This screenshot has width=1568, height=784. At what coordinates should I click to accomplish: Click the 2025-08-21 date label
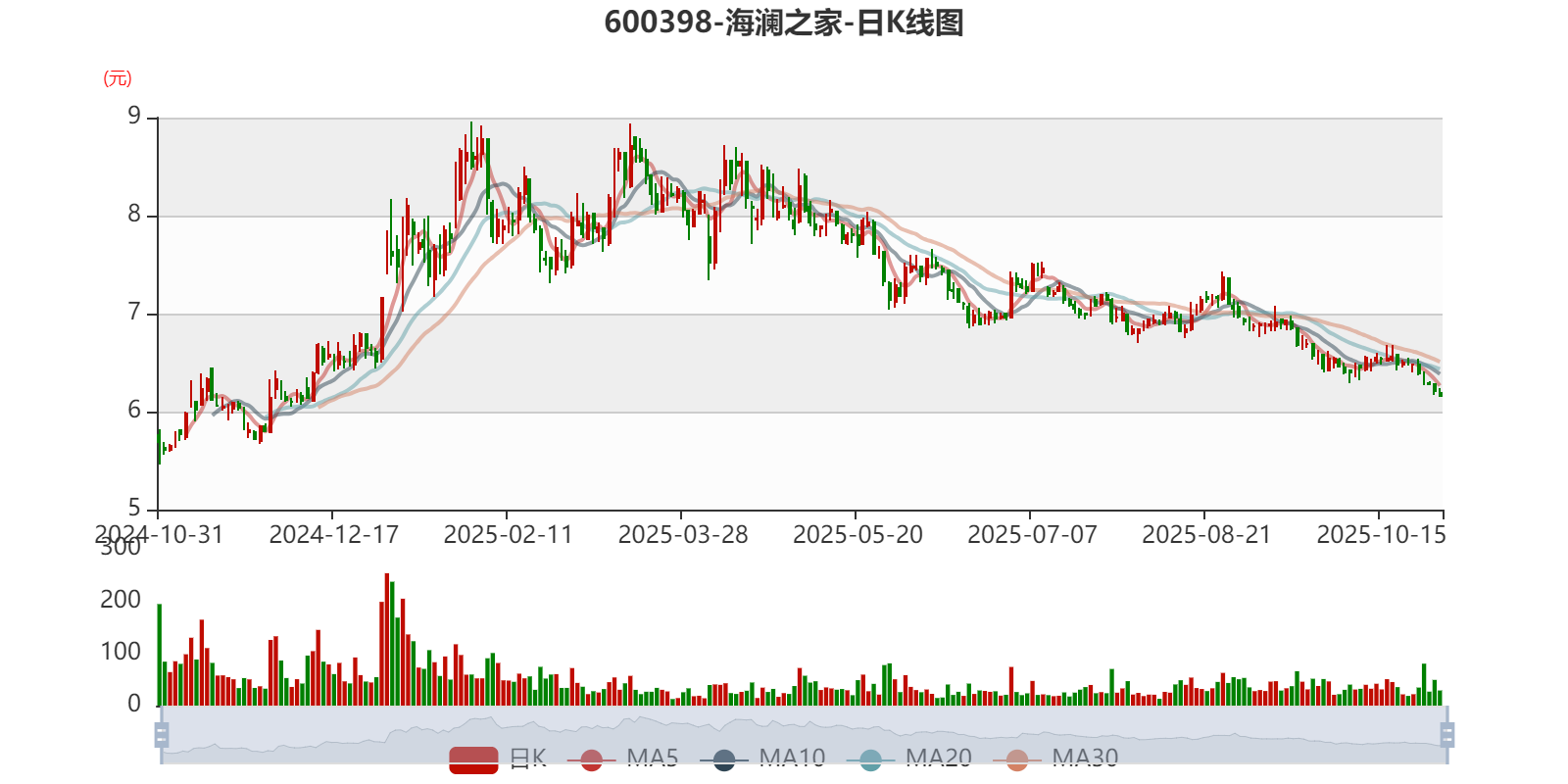click(x=1206, y=535)
